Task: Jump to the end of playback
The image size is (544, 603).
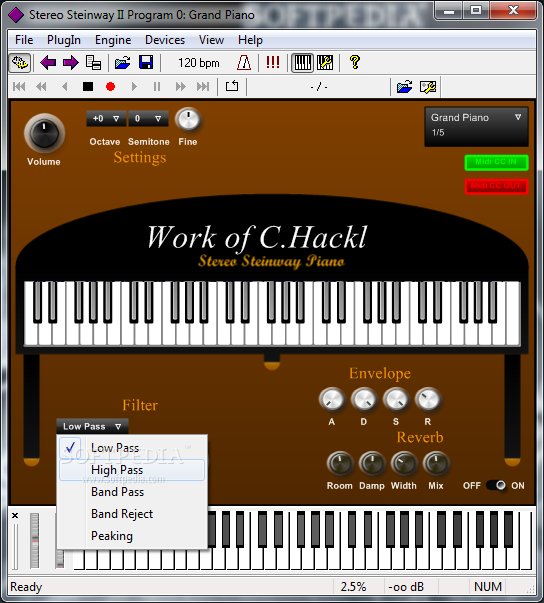Action: pyautogui.click(x=203, y=87)
